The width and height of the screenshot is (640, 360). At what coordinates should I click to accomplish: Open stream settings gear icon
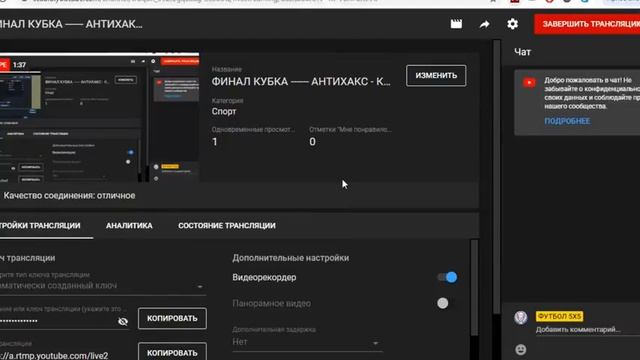(x=512, y=24)
